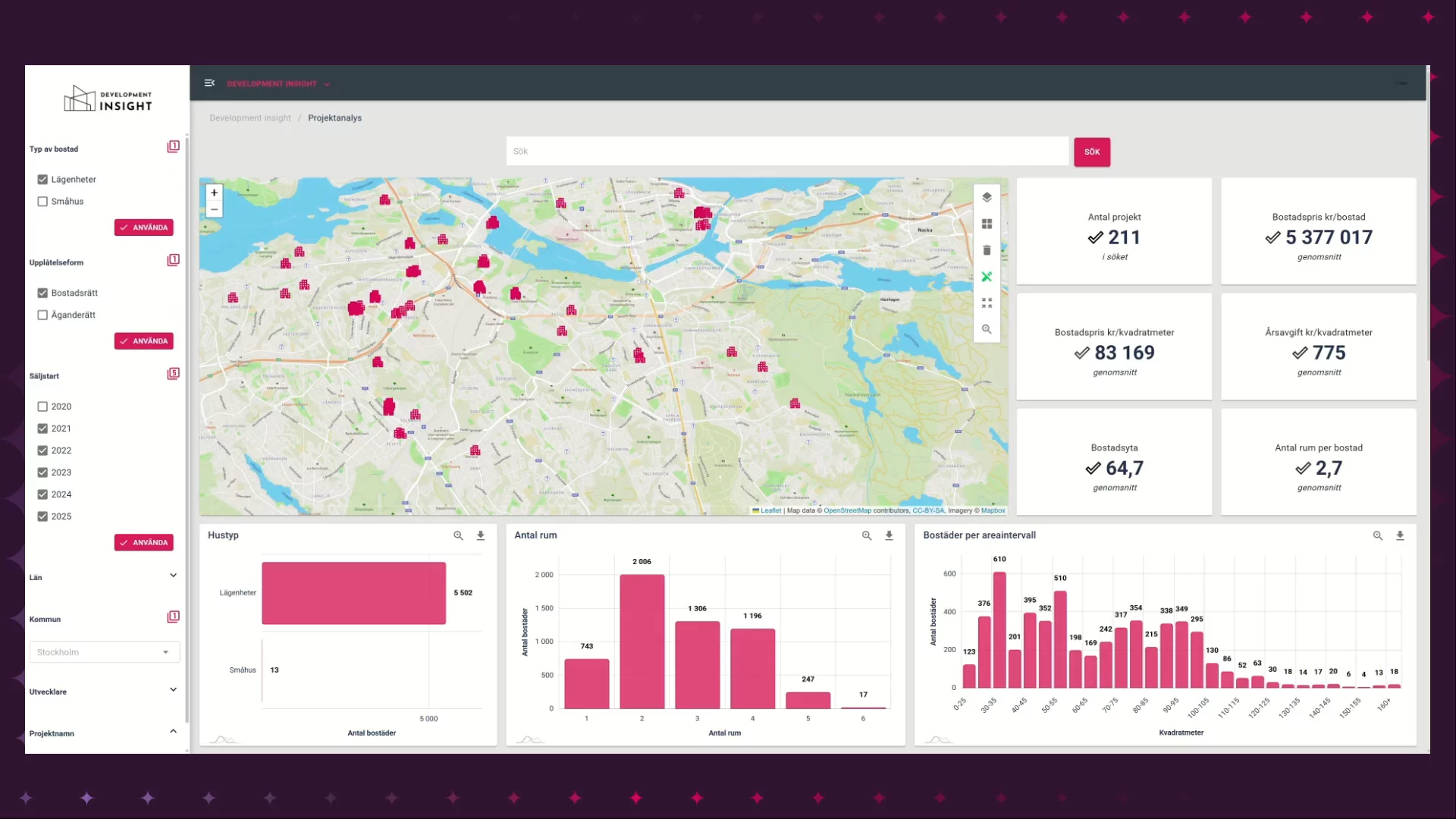
Task: Click the map magnifier search icon
Action: pyautogui.click(x=987, y=329)
